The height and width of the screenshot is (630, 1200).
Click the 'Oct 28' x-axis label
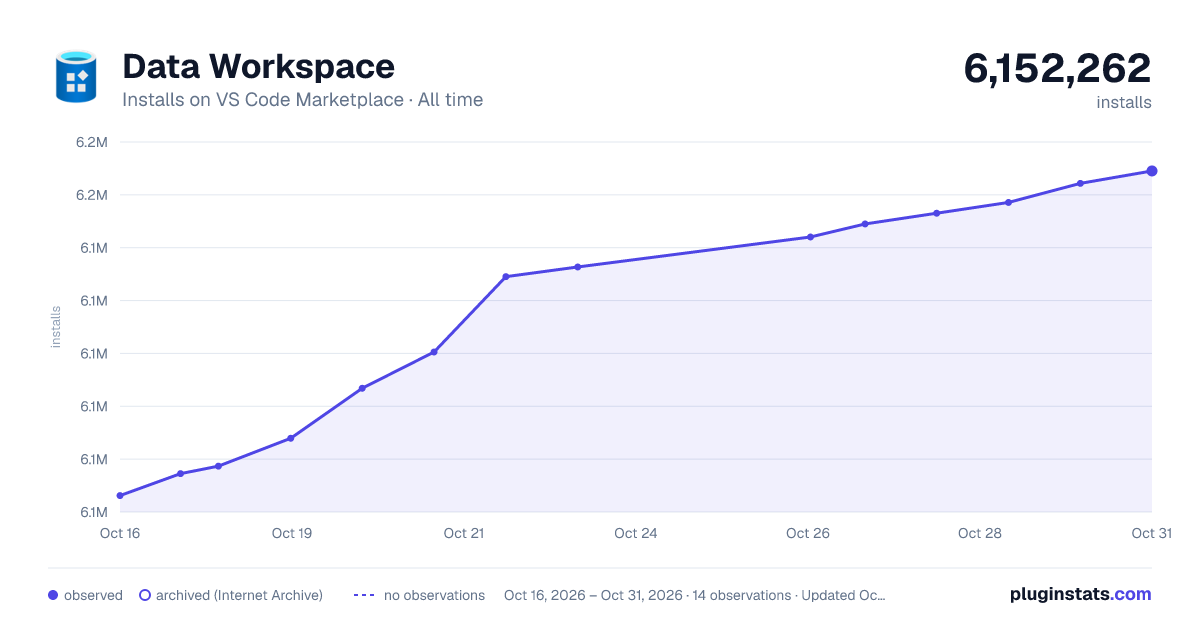click(980, 533)
